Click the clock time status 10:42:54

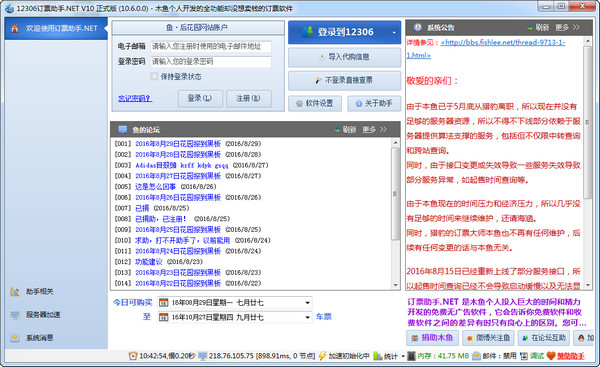coord(162,356)
